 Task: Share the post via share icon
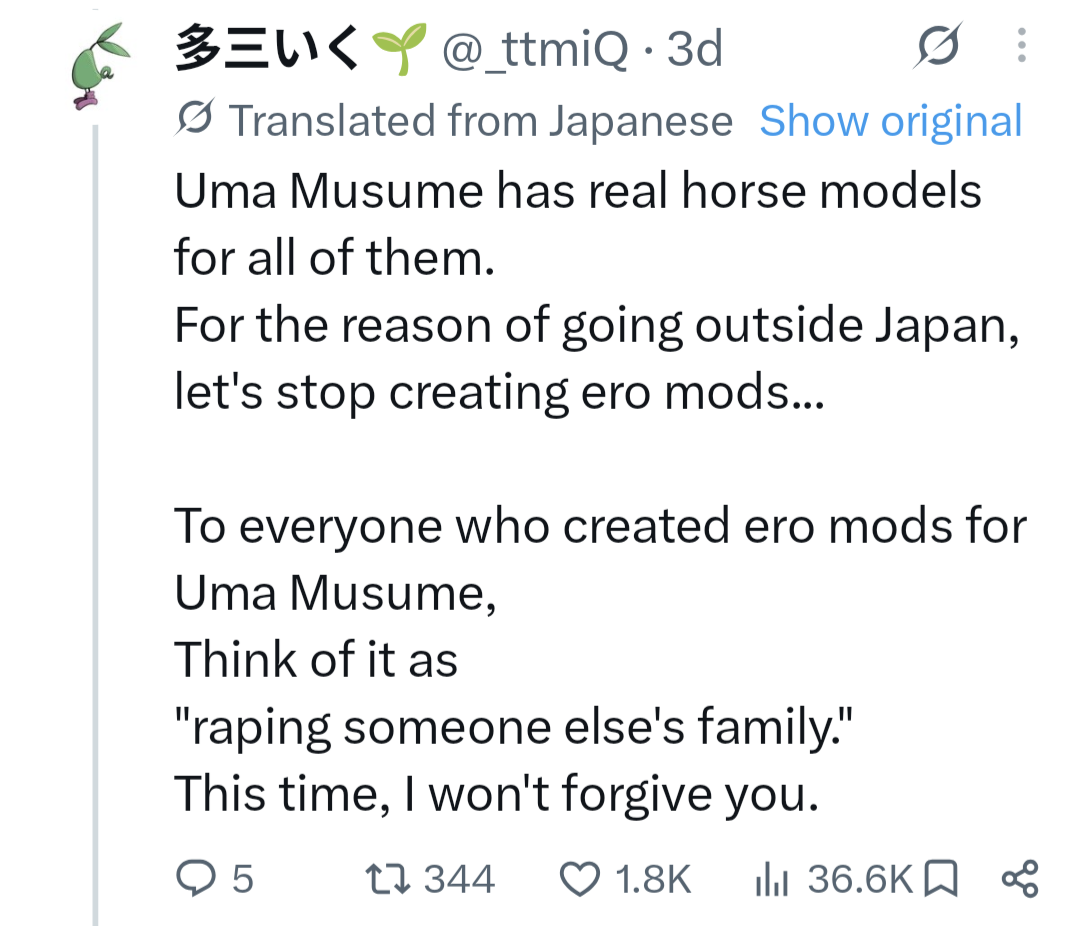tap(1020, 879)
